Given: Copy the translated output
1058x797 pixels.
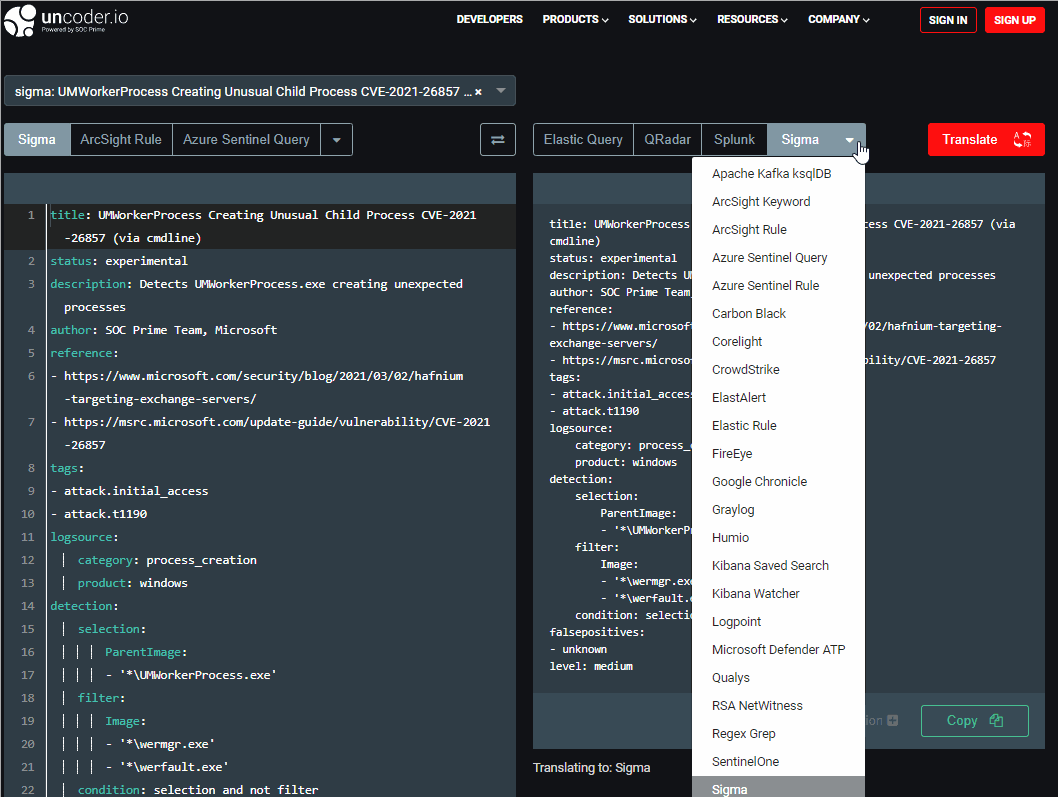Looking at the screenshot, I should [x=975, y=721].
